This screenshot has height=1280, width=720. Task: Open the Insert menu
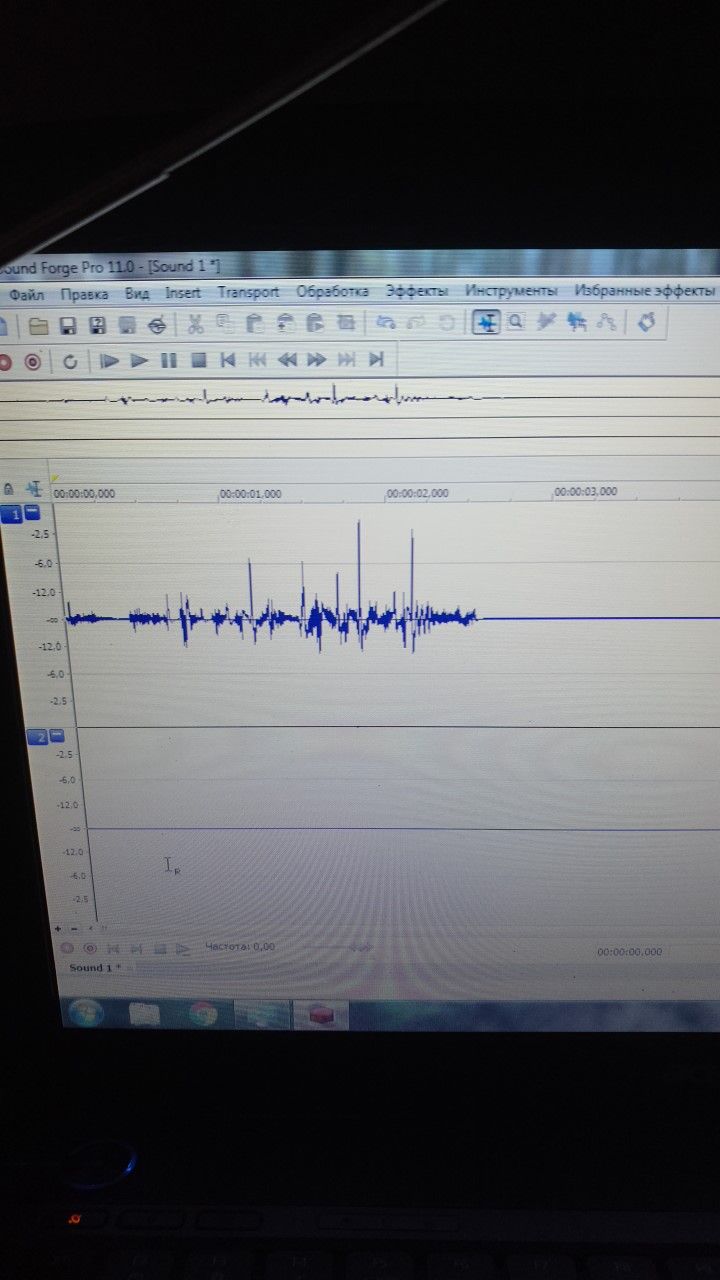click(x=183, y=293)
